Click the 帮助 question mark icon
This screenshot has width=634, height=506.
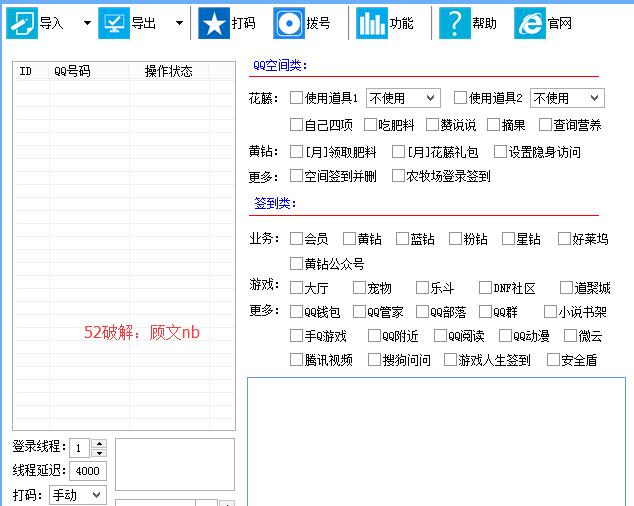(455, 23)
